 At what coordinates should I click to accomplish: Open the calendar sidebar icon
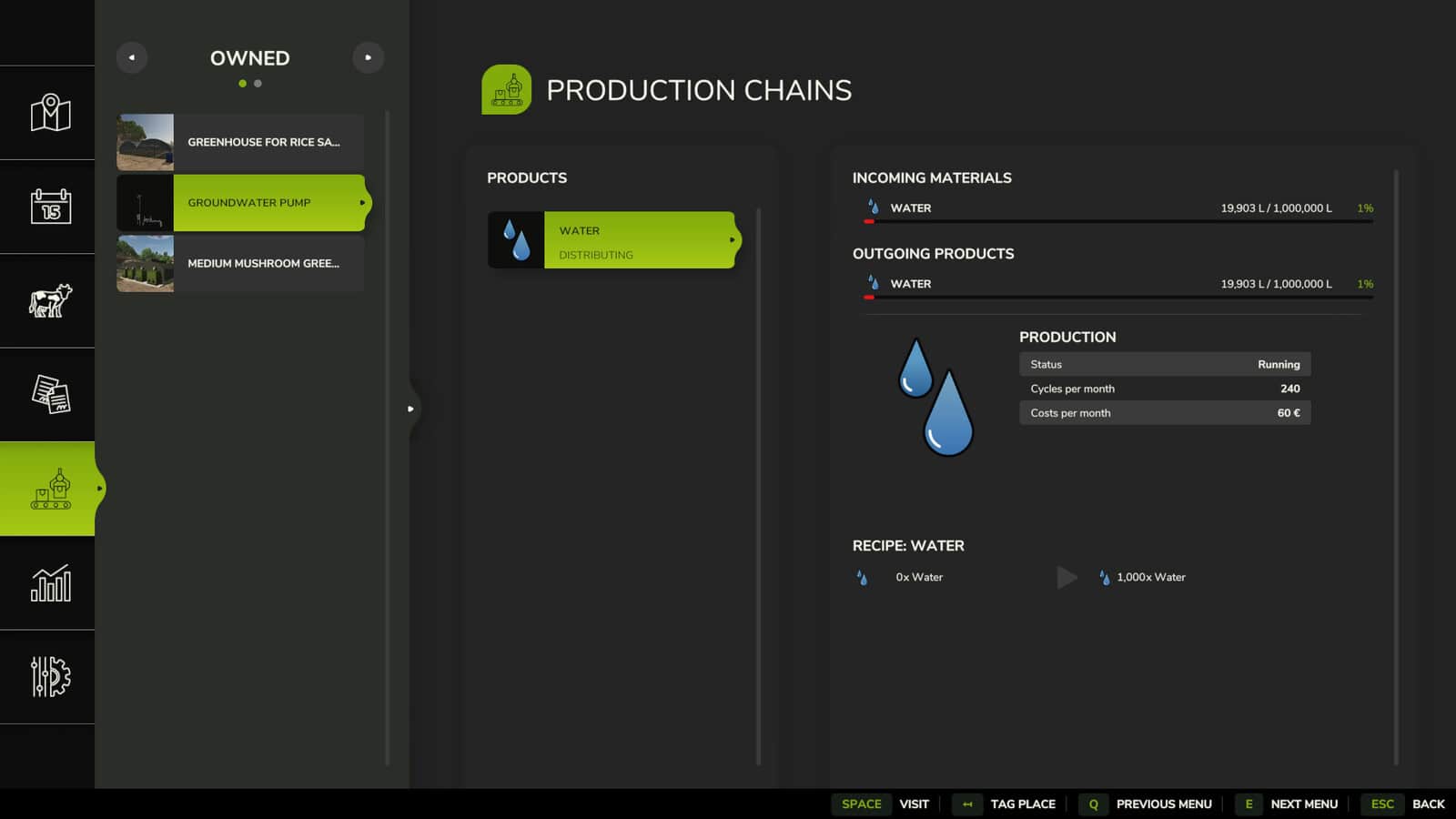pos(50,207)
